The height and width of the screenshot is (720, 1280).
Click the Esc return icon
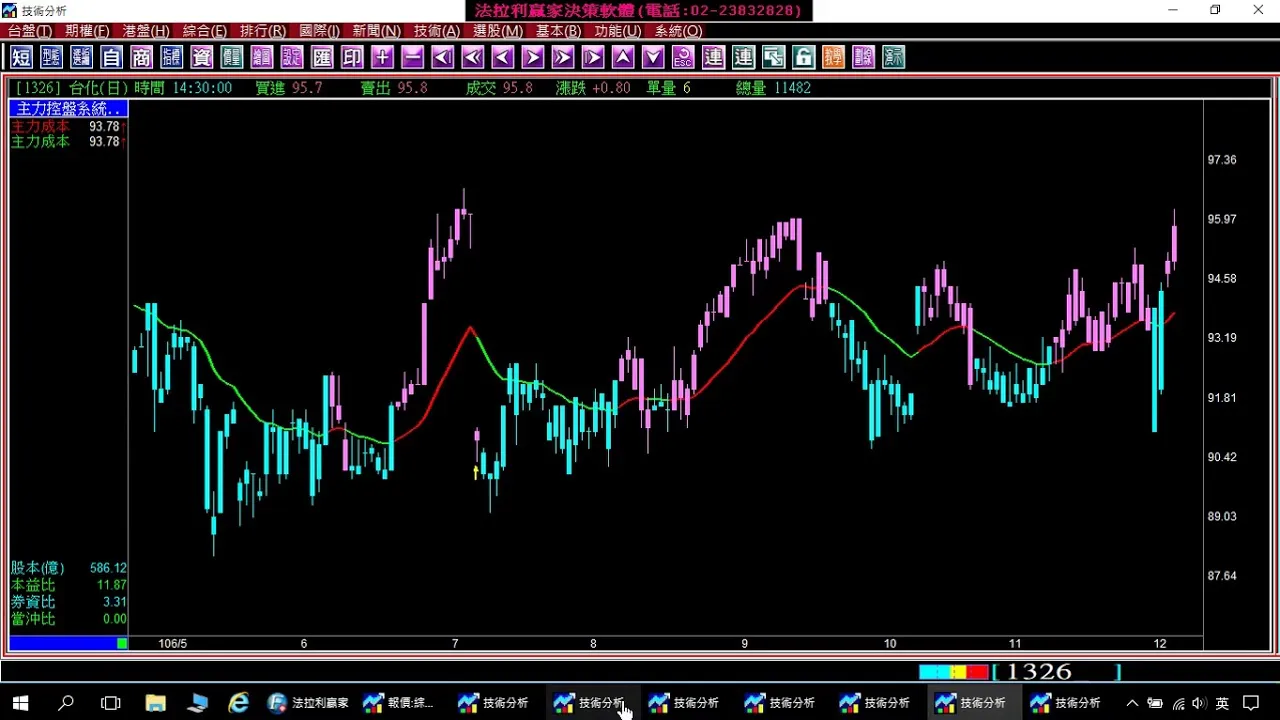[x=682, y=57]
